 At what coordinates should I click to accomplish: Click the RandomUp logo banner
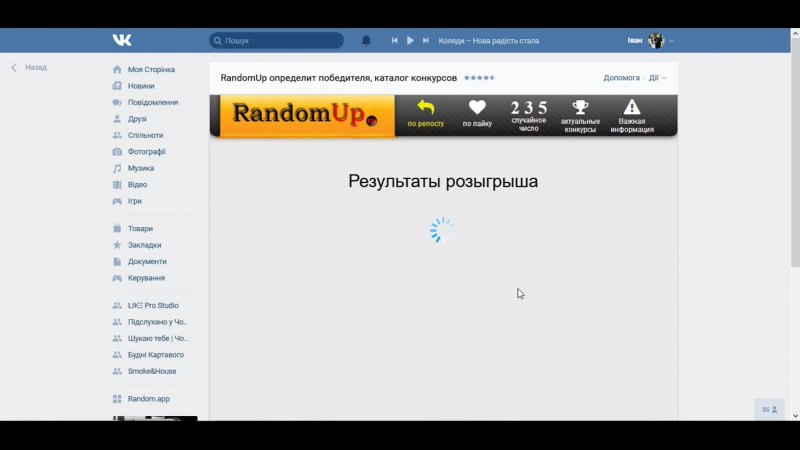coord(303,115)
